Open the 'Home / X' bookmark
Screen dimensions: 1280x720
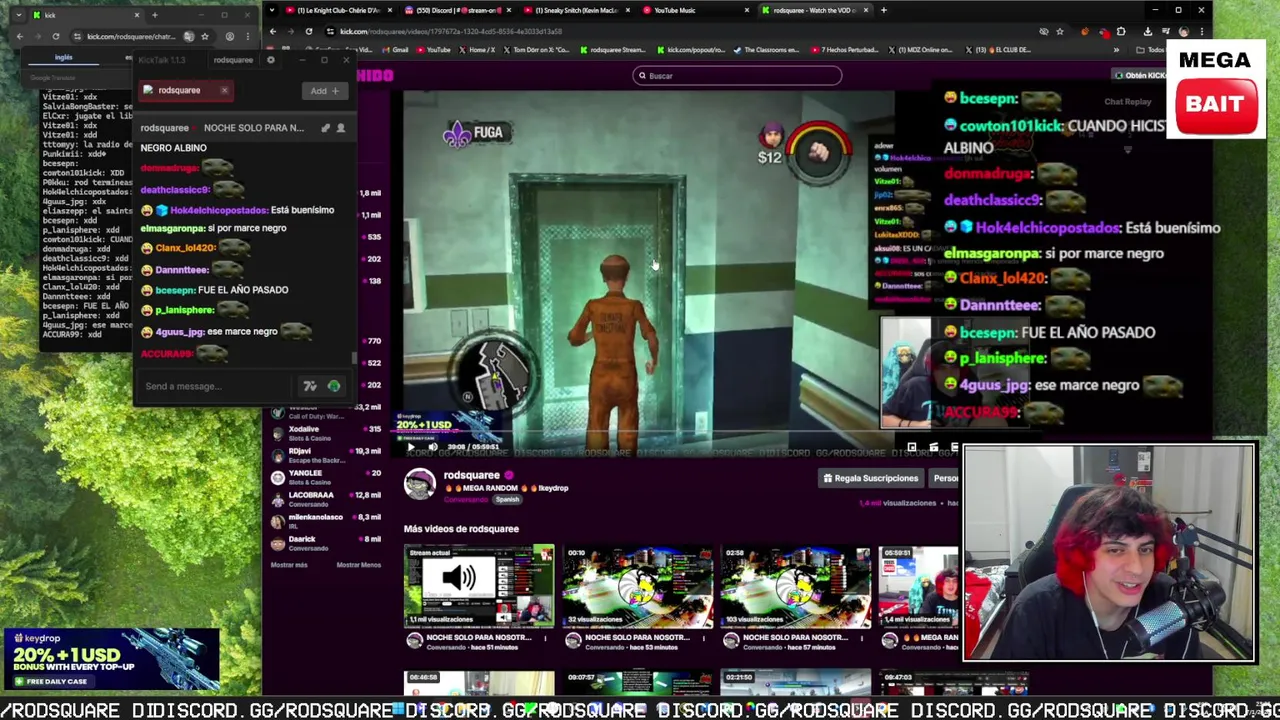(477, 50)
